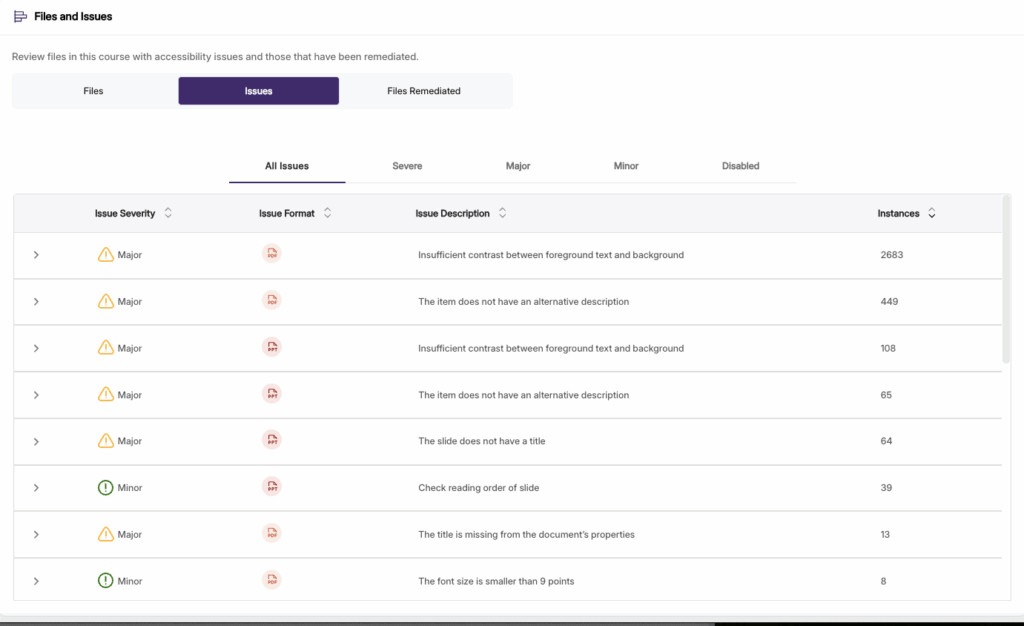
Task: Click the PPT icon on the Check reading order row
Action: pos(271,487)
